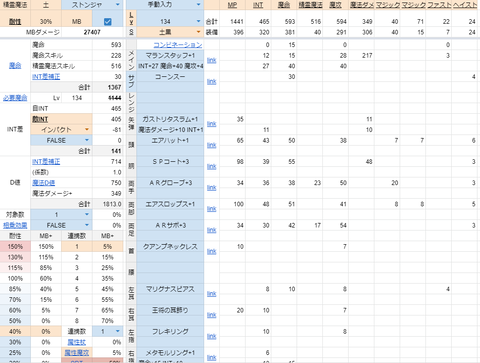Viewport: 480px width, 363px height.
Task: Click the 魔命 link left of skill rows
Action: (x=15, y=66)
